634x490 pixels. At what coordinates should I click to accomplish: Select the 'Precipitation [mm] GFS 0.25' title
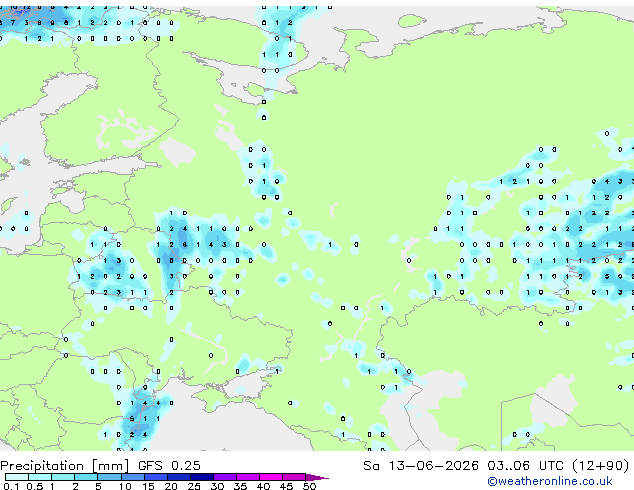100,466
